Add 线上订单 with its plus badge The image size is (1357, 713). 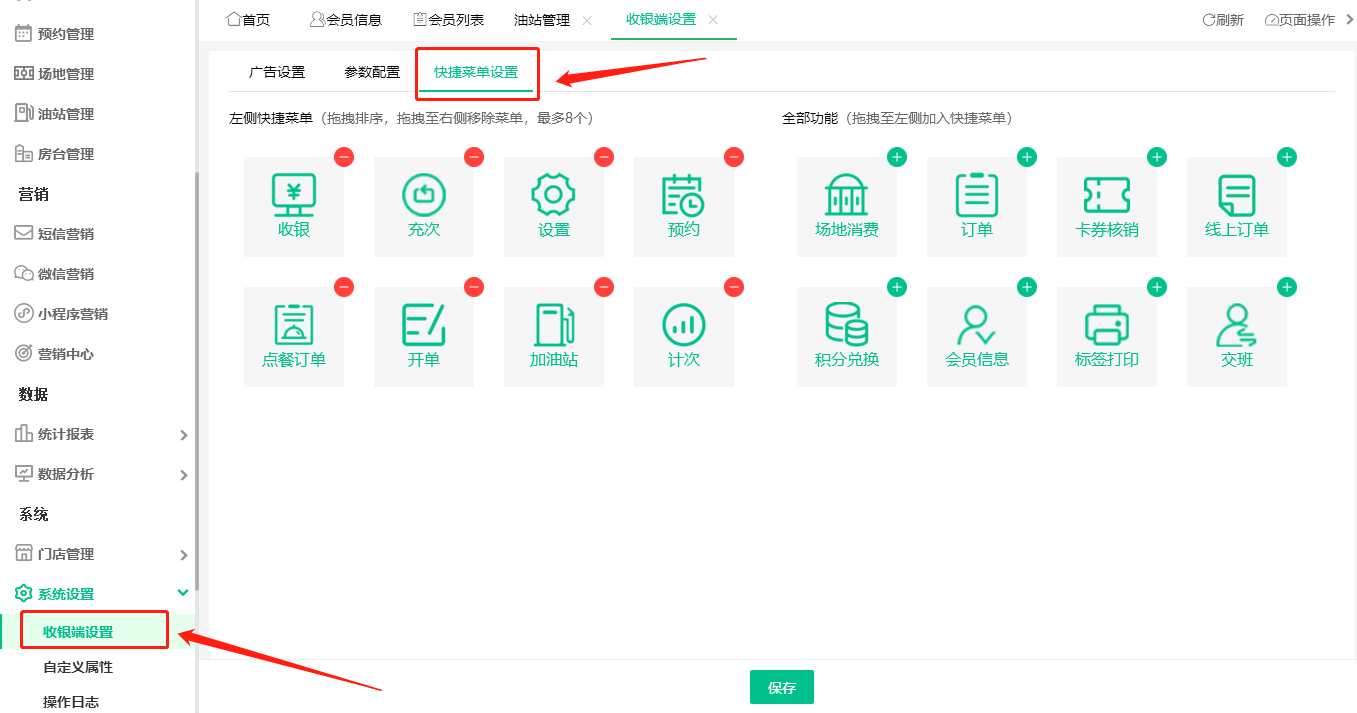(x=1286, y=157)
